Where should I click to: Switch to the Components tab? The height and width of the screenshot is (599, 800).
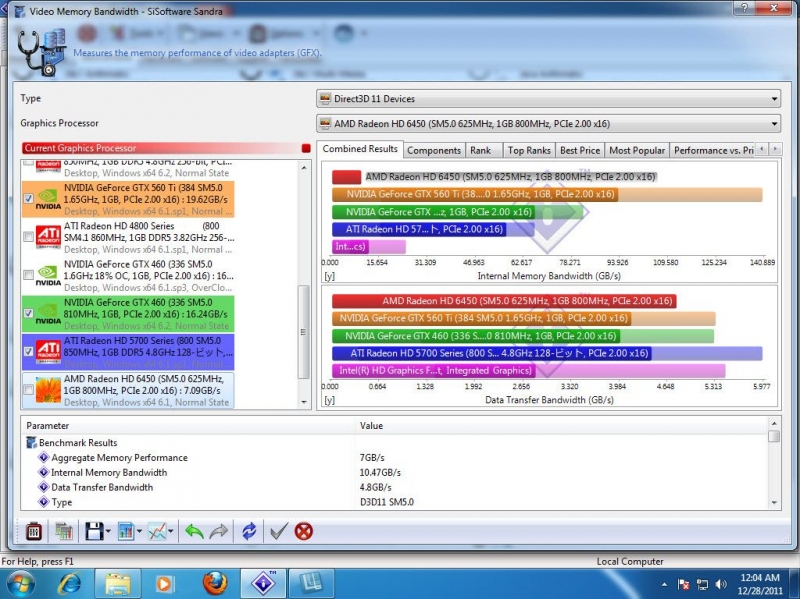[x=434, y=151]
